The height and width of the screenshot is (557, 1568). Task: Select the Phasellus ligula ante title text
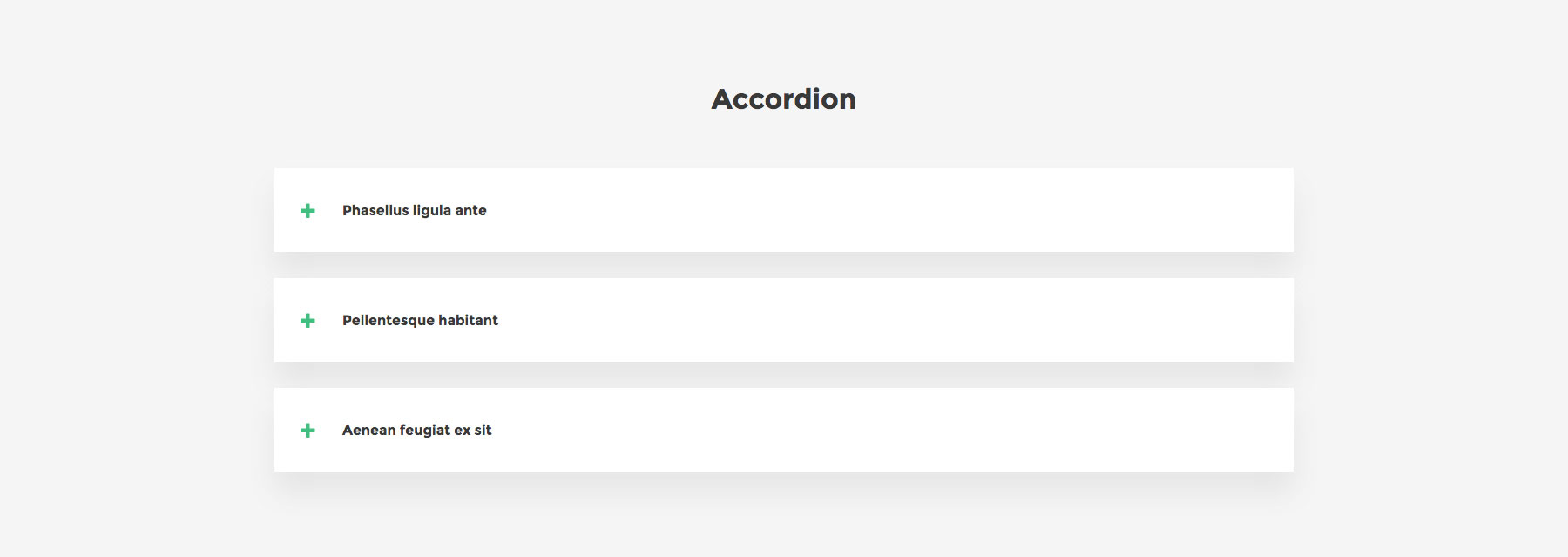[x=414, y=210]
